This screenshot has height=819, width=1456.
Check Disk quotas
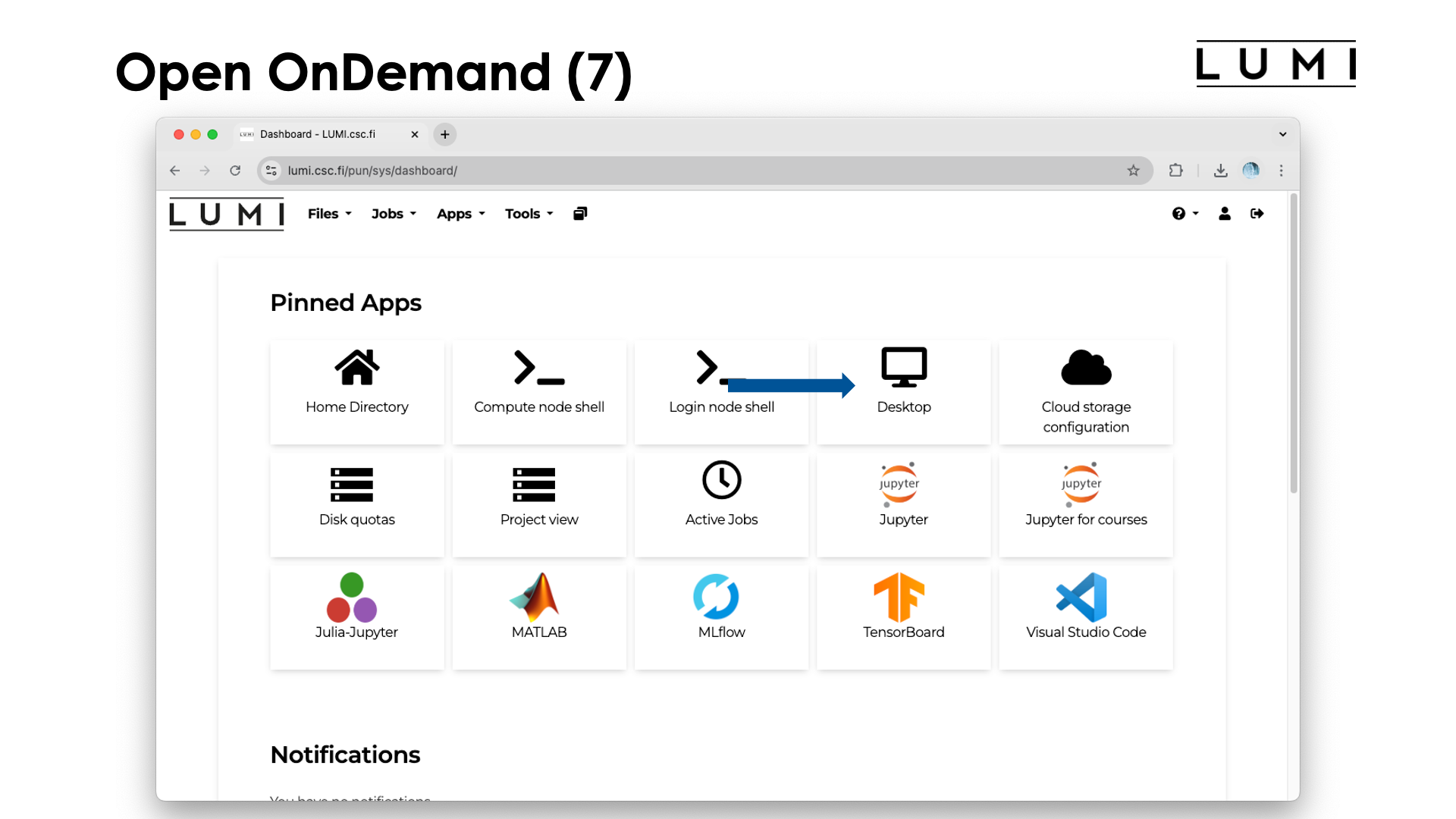(356, 500)
